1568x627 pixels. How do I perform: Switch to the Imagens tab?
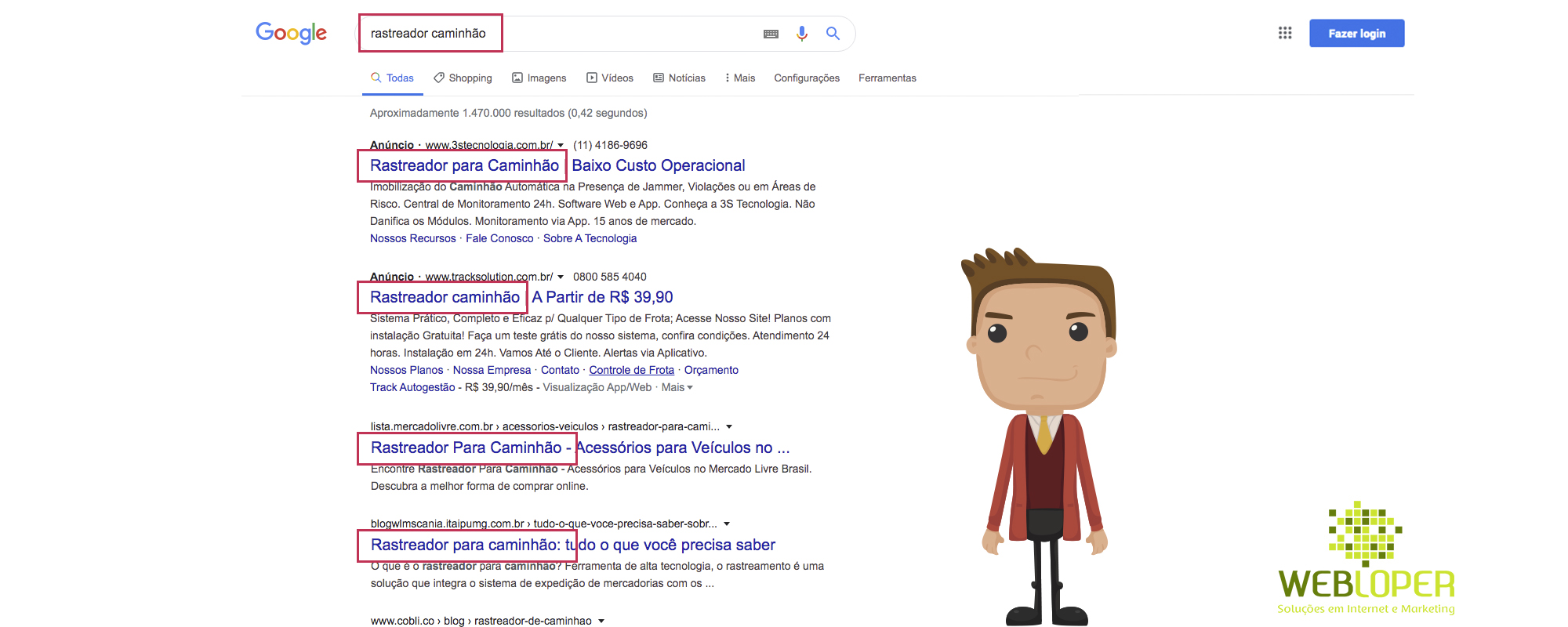pos(539,78)
